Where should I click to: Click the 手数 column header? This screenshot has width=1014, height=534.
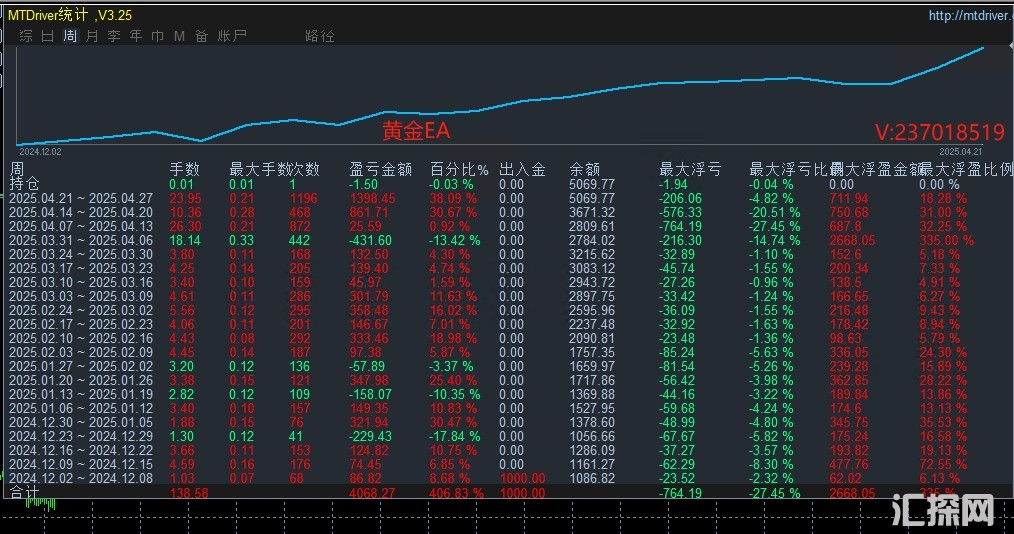pos(184,170)
